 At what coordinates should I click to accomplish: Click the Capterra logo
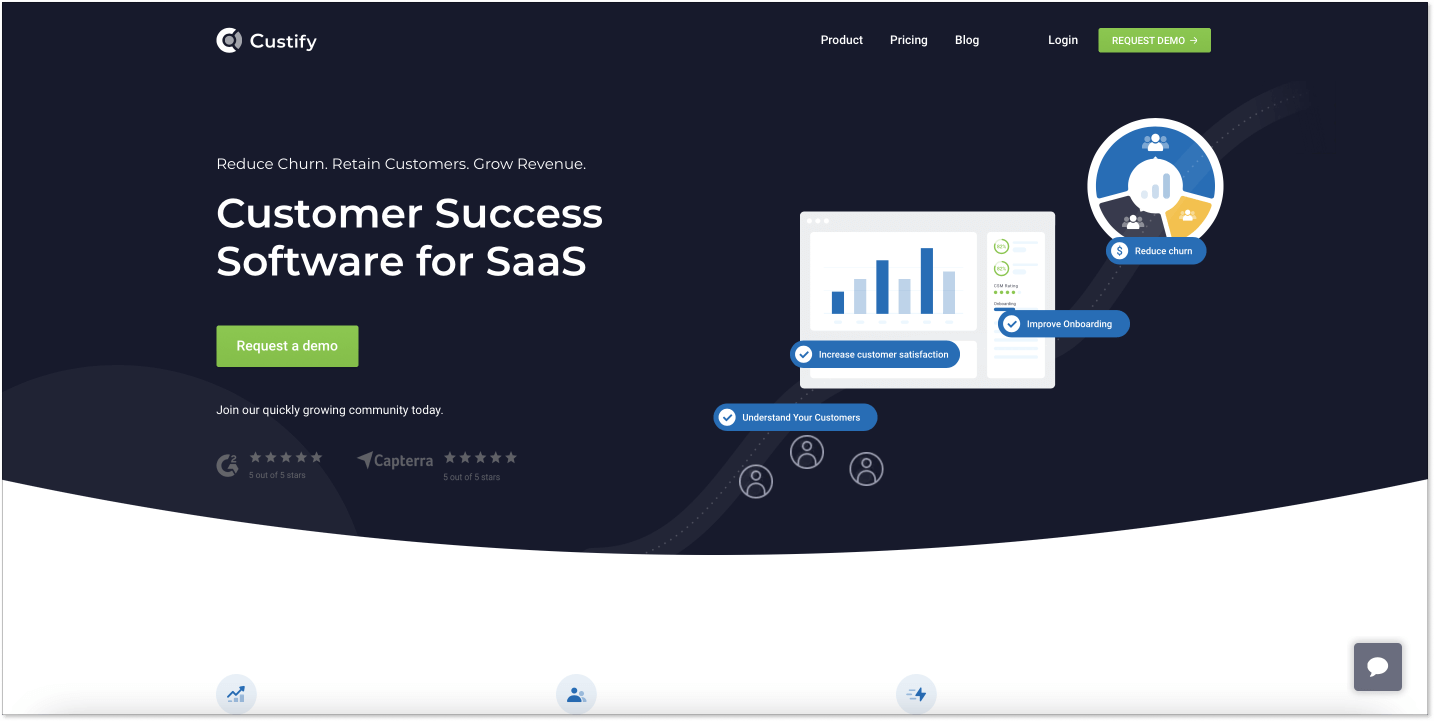(395, 460)
